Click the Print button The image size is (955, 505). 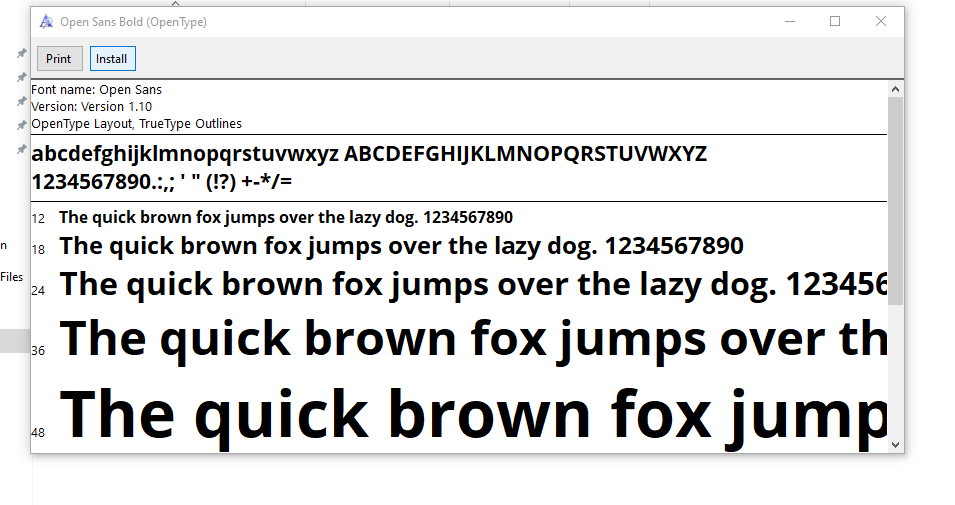tap(59, 58)
